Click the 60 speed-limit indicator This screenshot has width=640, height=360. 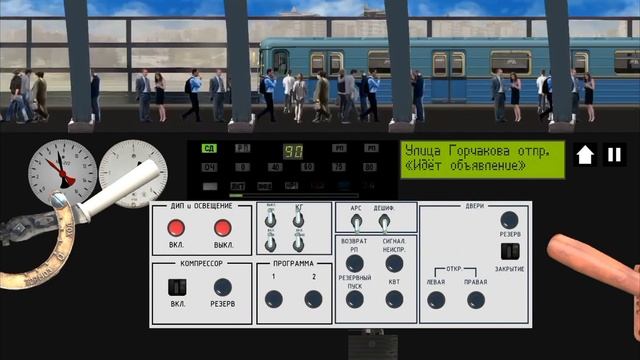(x=307, y=167)
